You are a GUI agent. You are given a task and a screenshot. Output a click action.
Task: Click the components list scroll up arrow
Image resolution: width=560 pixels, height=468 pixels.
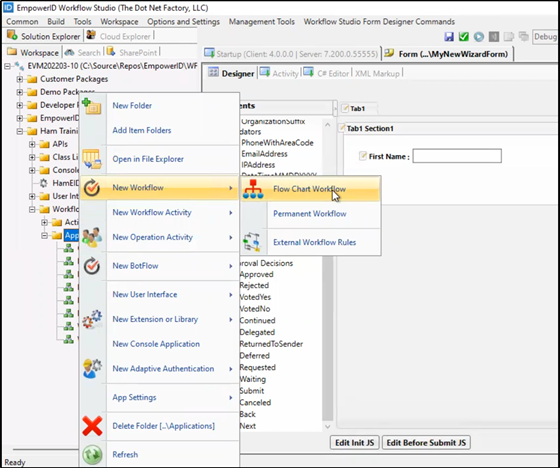328,125
